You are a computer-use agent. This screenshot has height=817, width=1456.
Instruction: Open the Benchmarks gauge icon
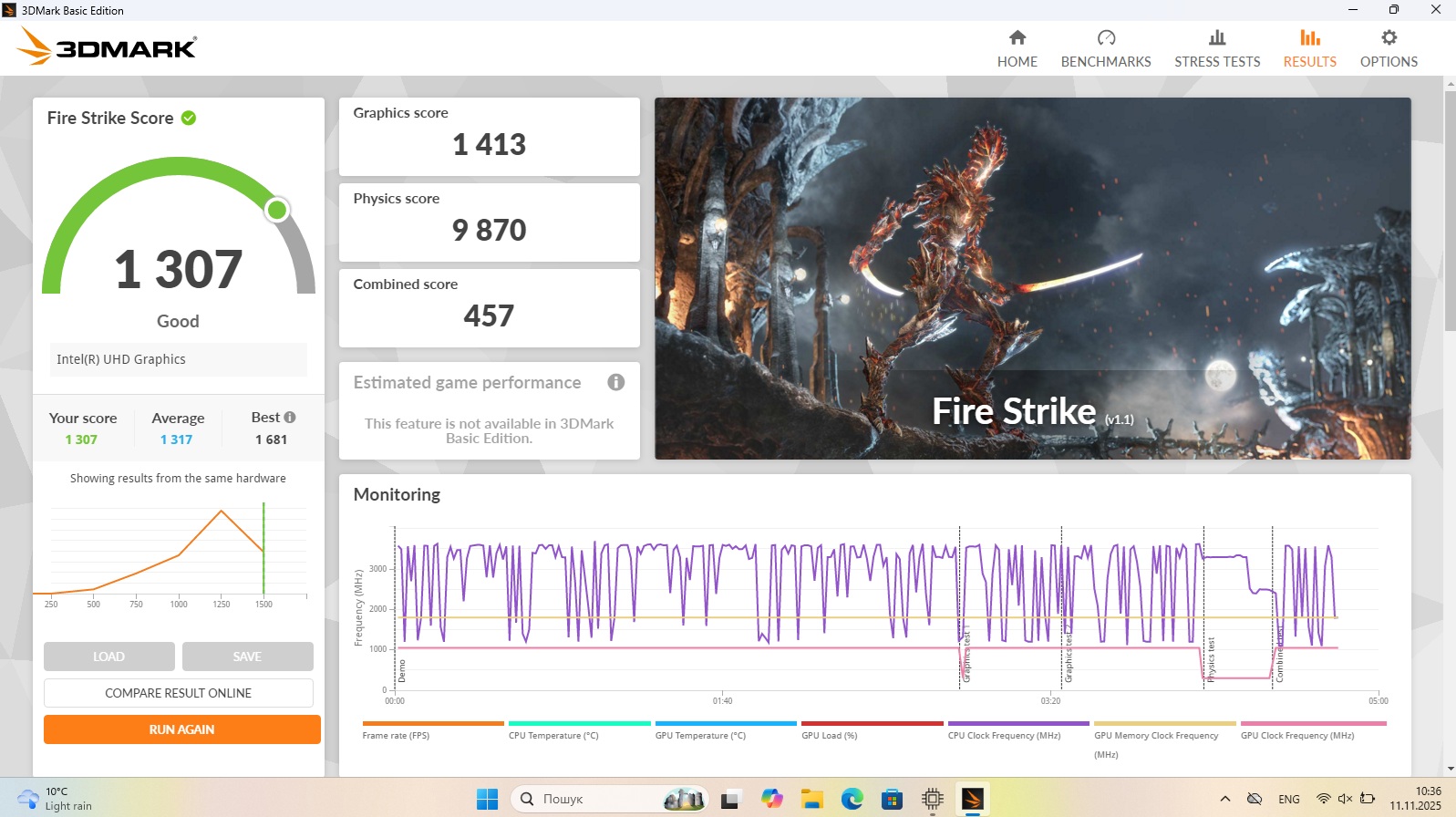coord(1105,38)
